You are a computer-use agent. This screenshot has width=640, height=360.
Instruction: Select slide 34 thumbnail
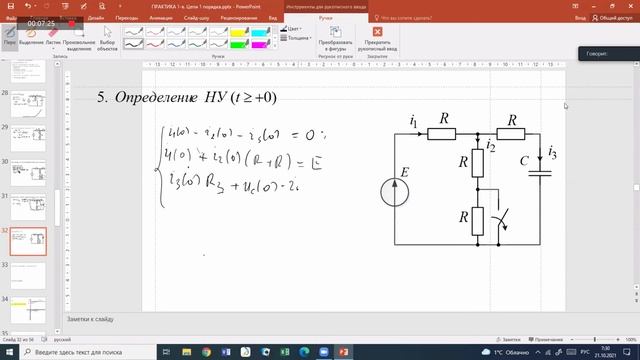coord(28,310)
